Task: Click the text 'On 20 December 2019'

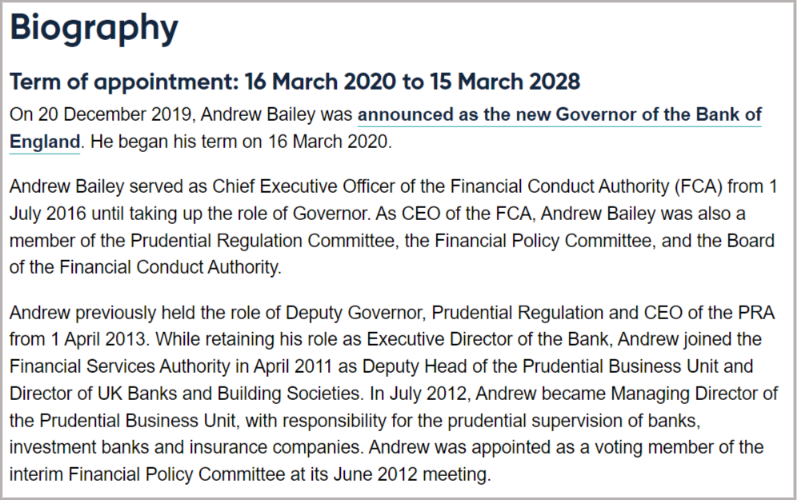Action: click(101, 114)
